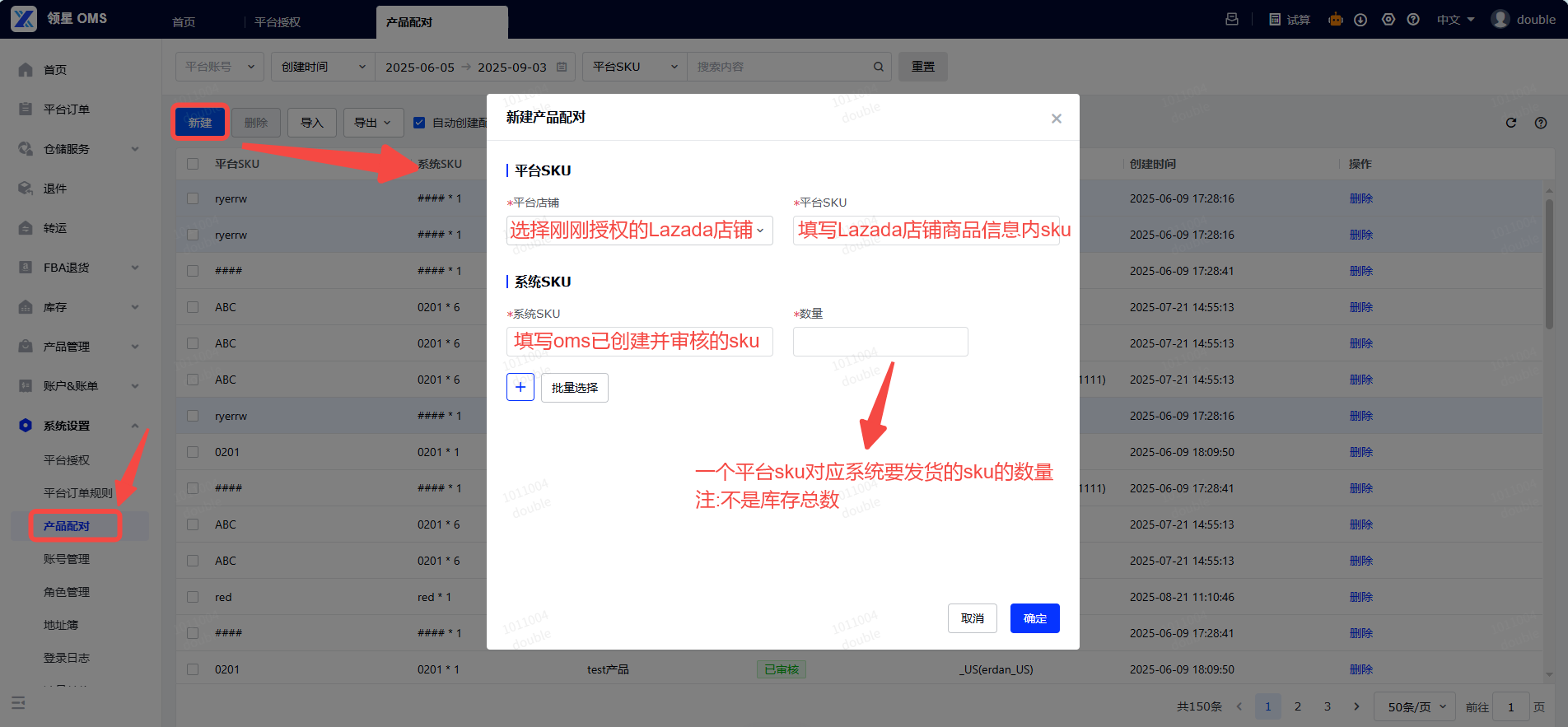Go to page 3
The image size is (1568, 727).
[x=1328, y=706]
